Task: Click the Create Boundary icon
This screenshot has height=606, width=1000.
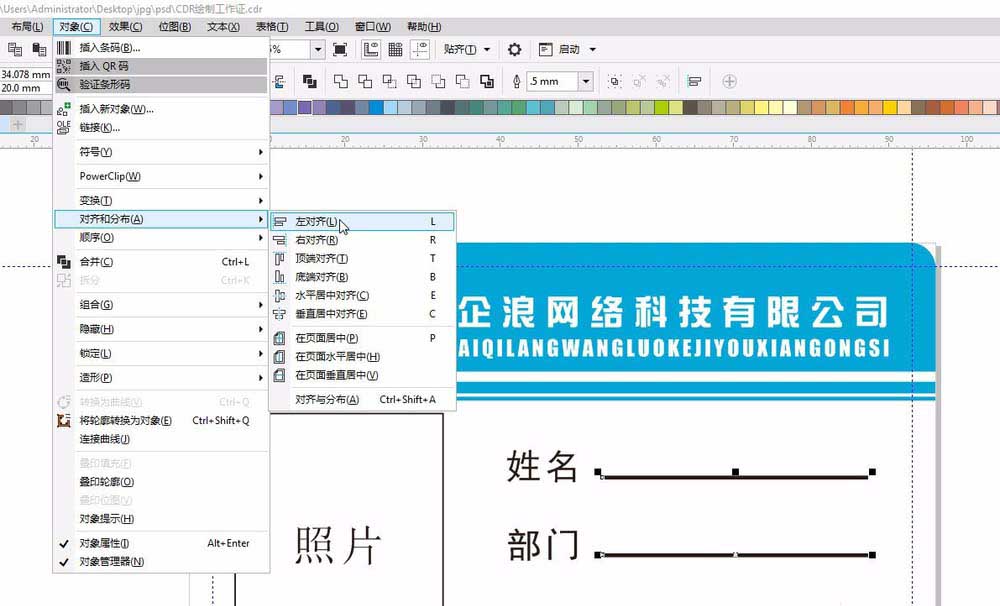Action: point(487,82)
